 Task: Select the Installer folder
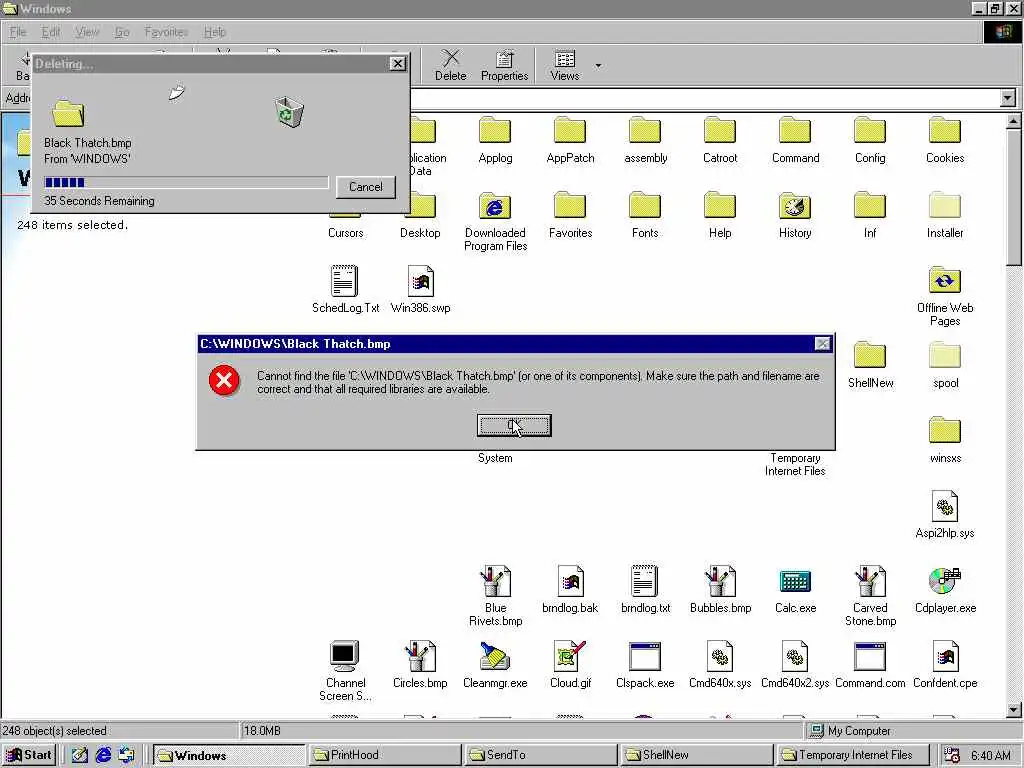coord(945,215)
